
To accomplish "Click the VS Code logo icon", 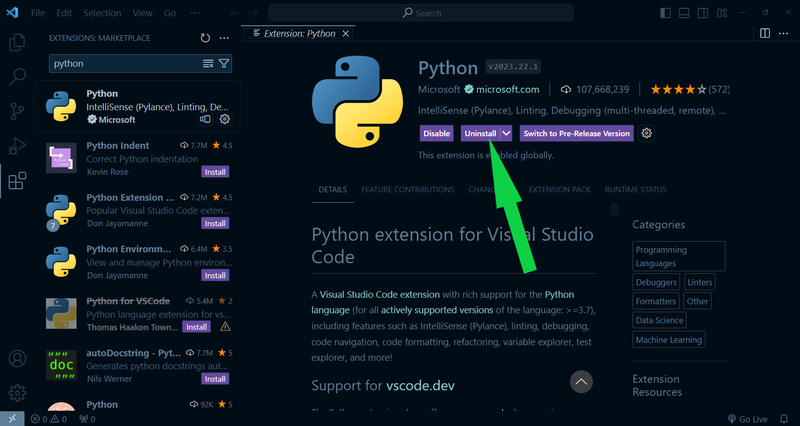I will pyautogui.click(x=13, y=13).
